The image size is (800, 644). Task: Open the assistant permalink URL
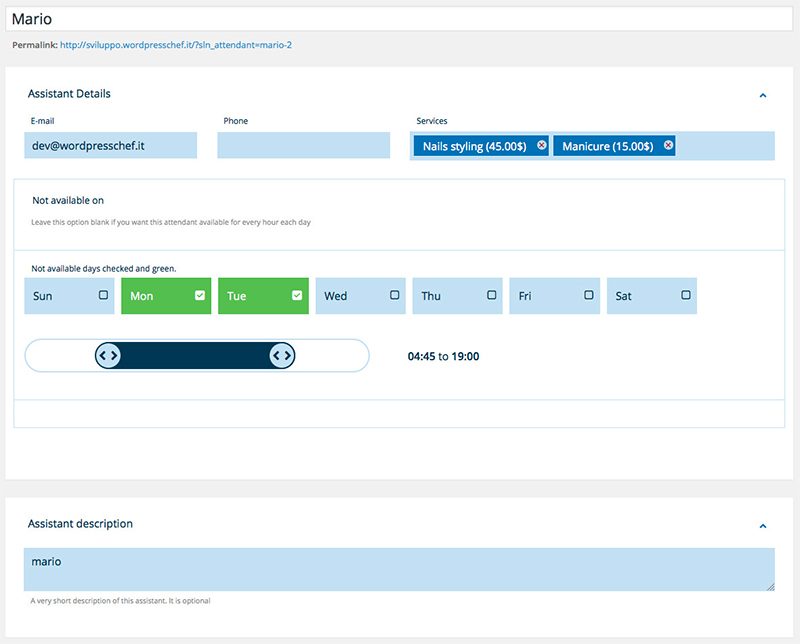pyautogui.click(x=175, y=45)
